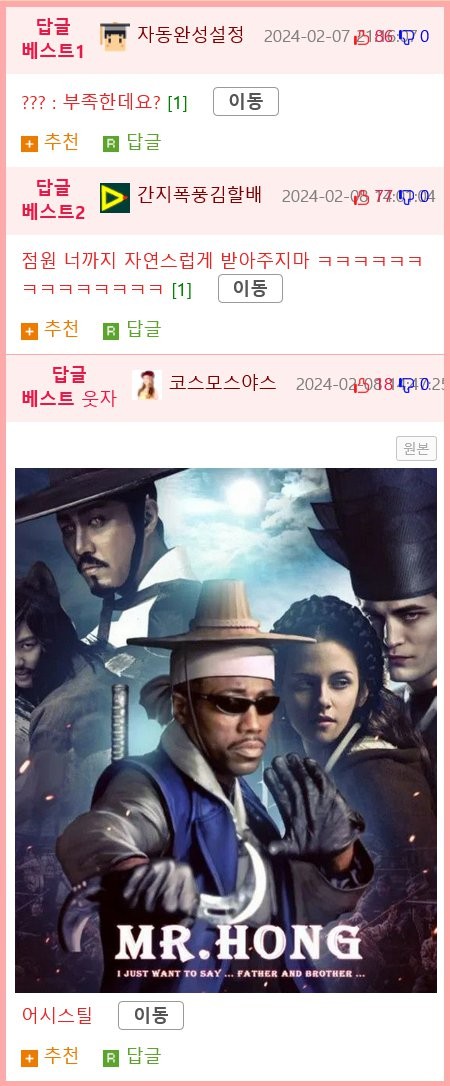This screenshot has height=1086, width=450.
Task: Recommend the 부족한데요 comment with 추천
Action: tap(50, 143)
